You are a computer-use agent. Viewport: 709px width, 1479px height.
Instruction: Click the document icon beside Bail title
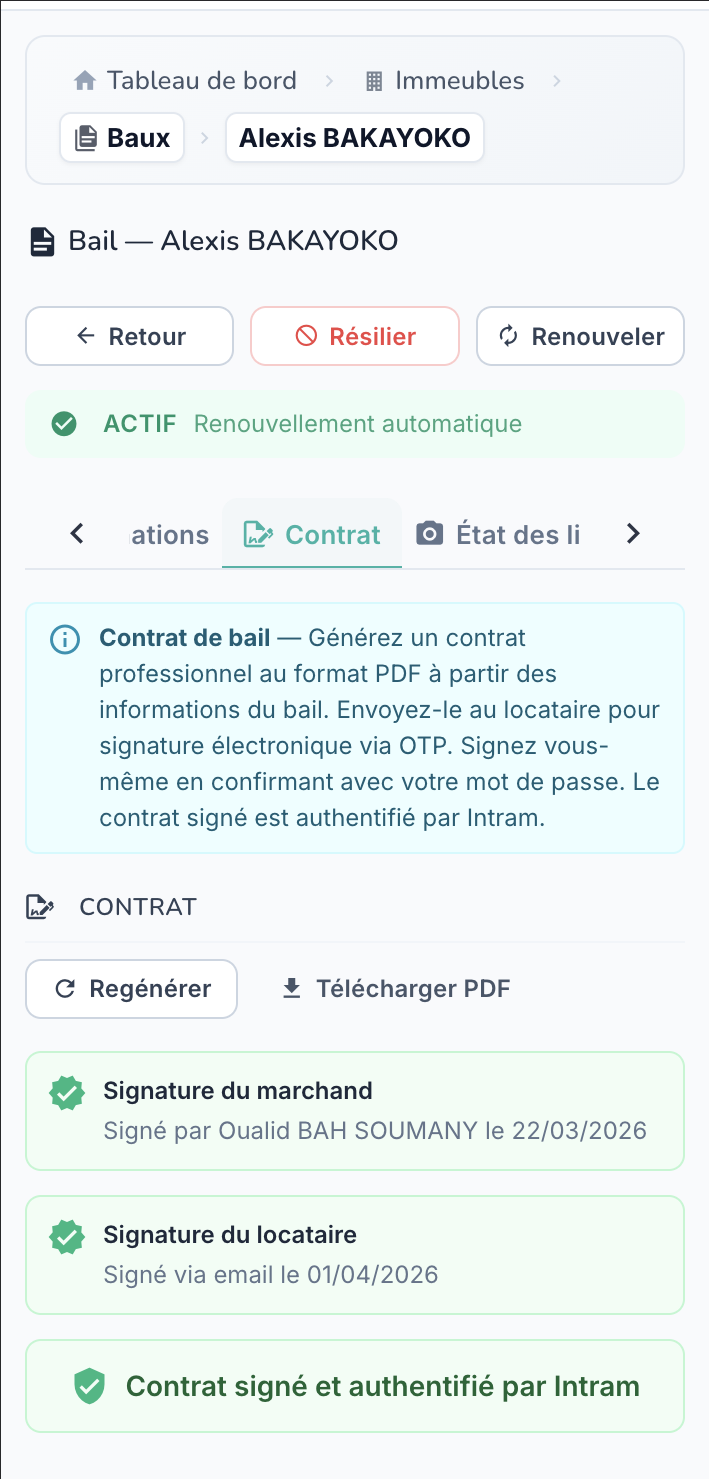pyautogui.click(x=42, y=242)
